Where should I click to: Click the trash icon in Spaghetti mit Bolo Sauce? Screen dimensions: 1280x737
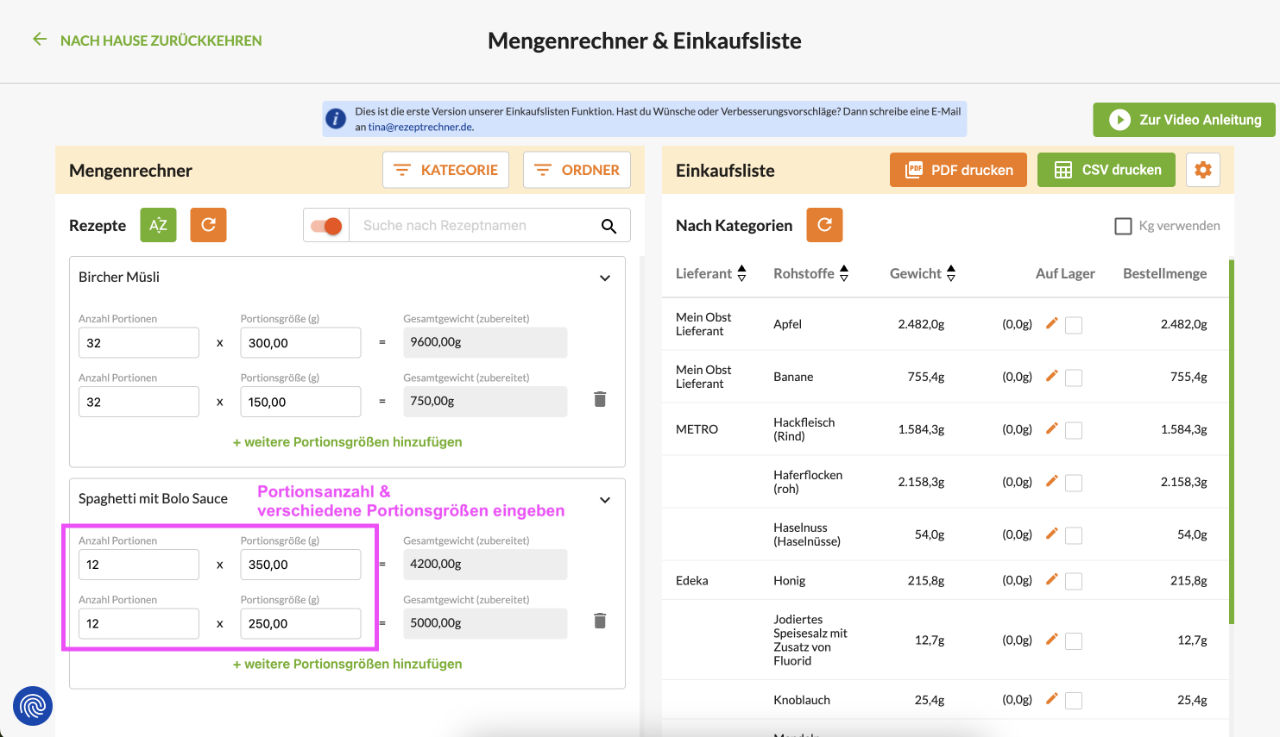tap(599, 620)
